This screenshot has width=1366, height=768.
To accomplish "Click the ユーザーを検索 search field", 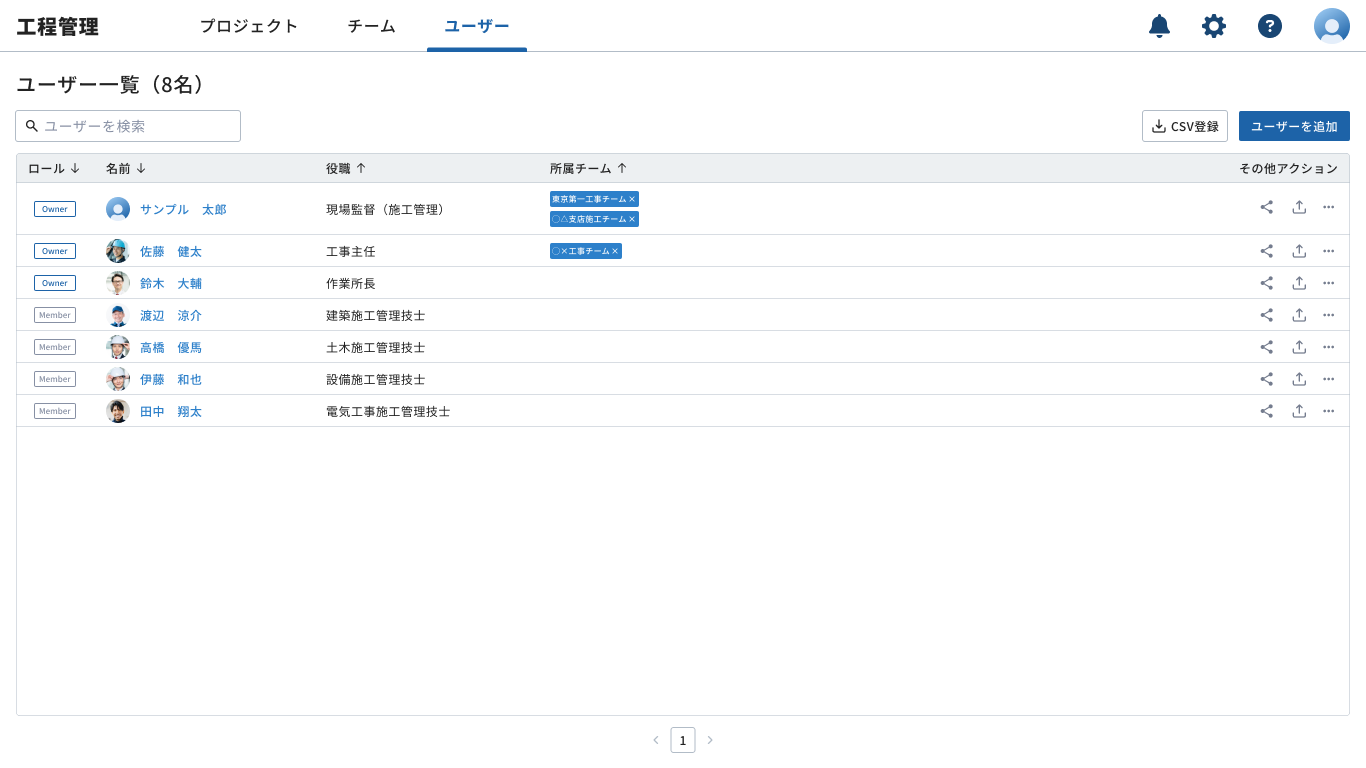I will [x=127, y=126].
